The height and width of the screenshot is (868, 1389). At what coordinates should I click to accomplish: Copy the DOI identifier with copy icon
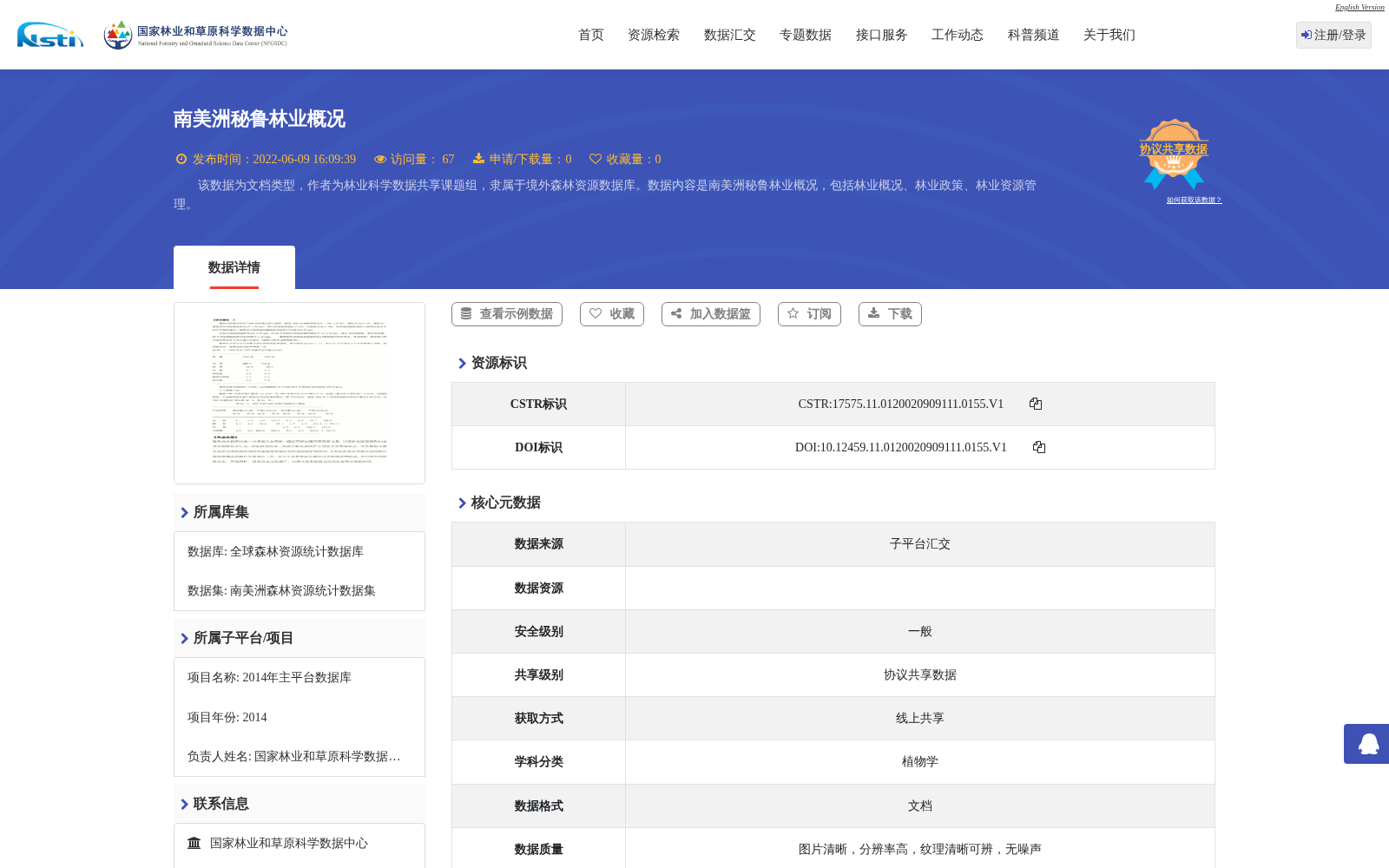(x=1039, y=447)
